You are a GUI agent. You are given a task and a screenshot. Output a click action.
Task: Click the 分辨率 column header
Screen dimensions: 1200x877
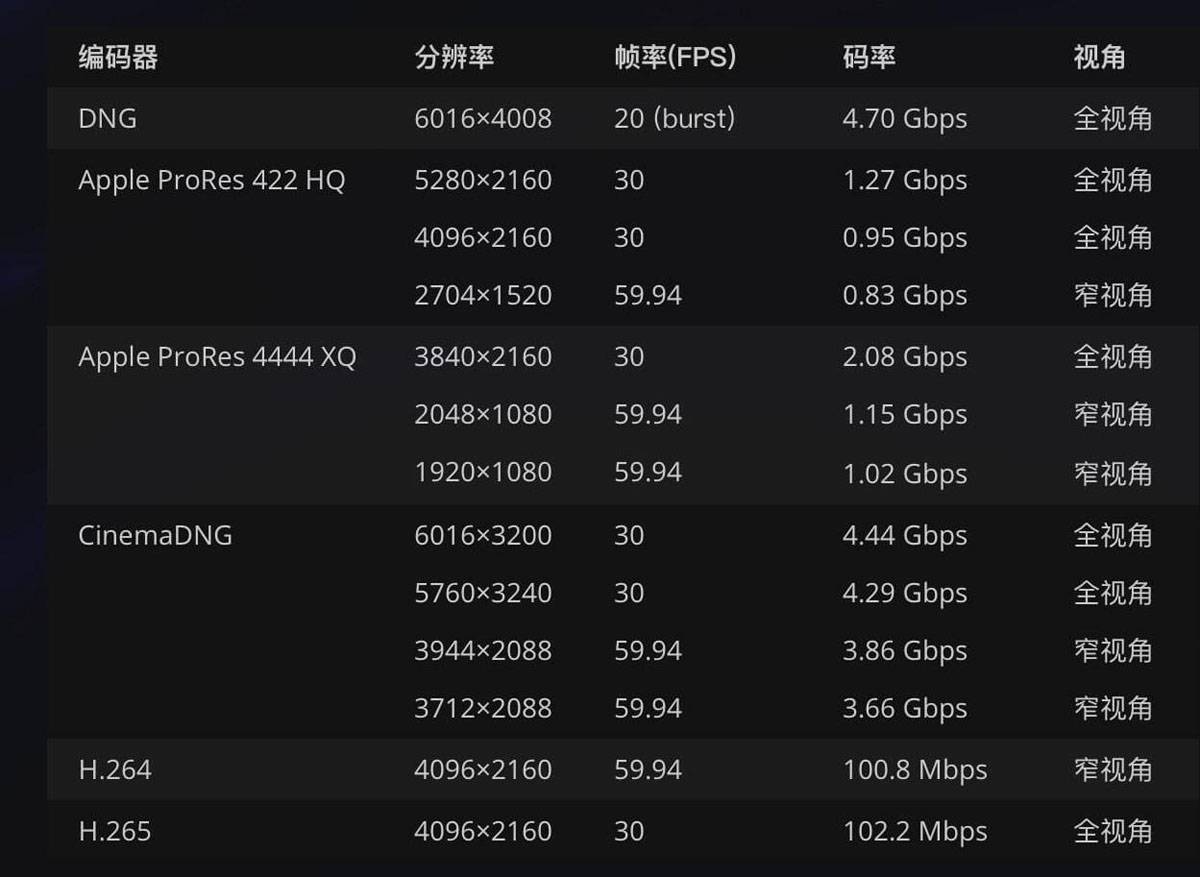454,58
